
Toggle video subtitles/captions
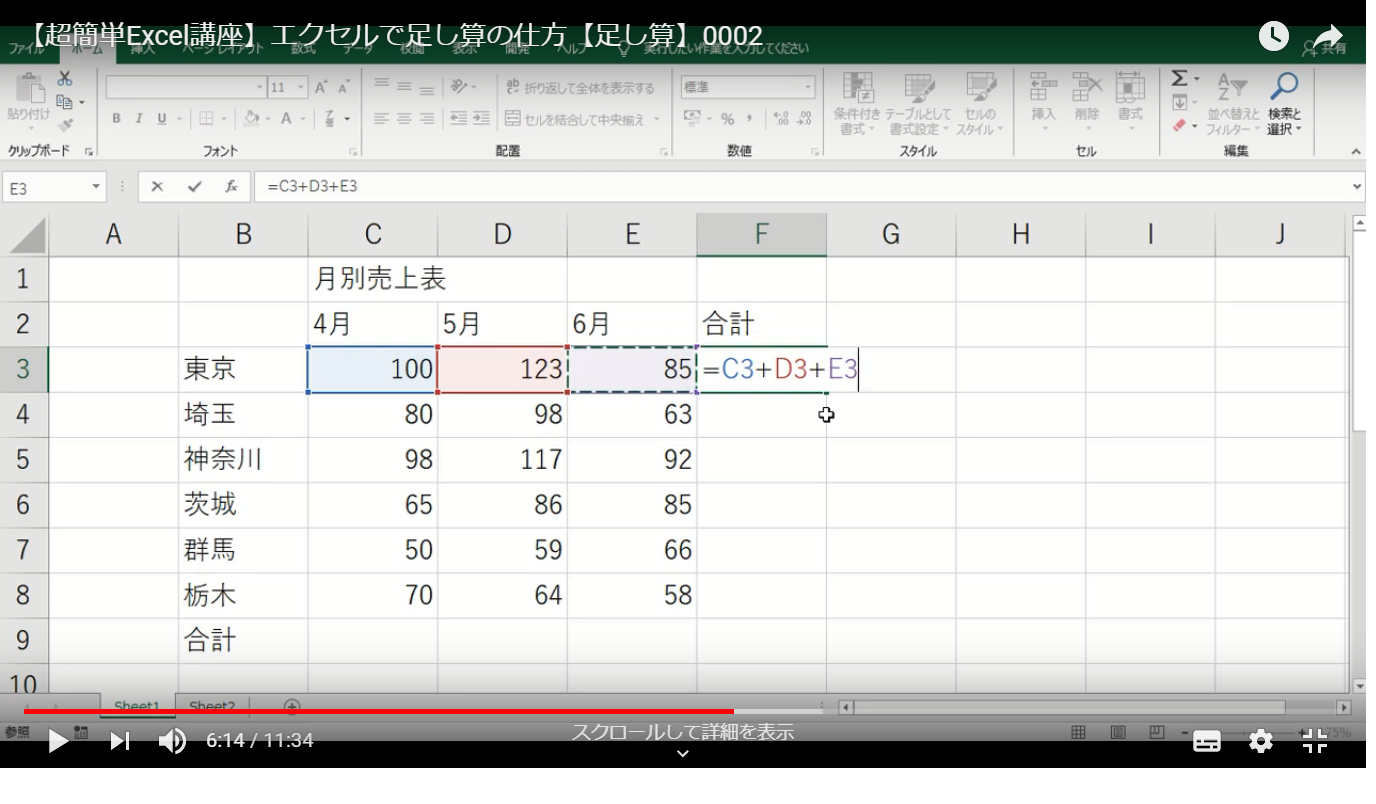pyautogui.click(x=1207, y=741)
